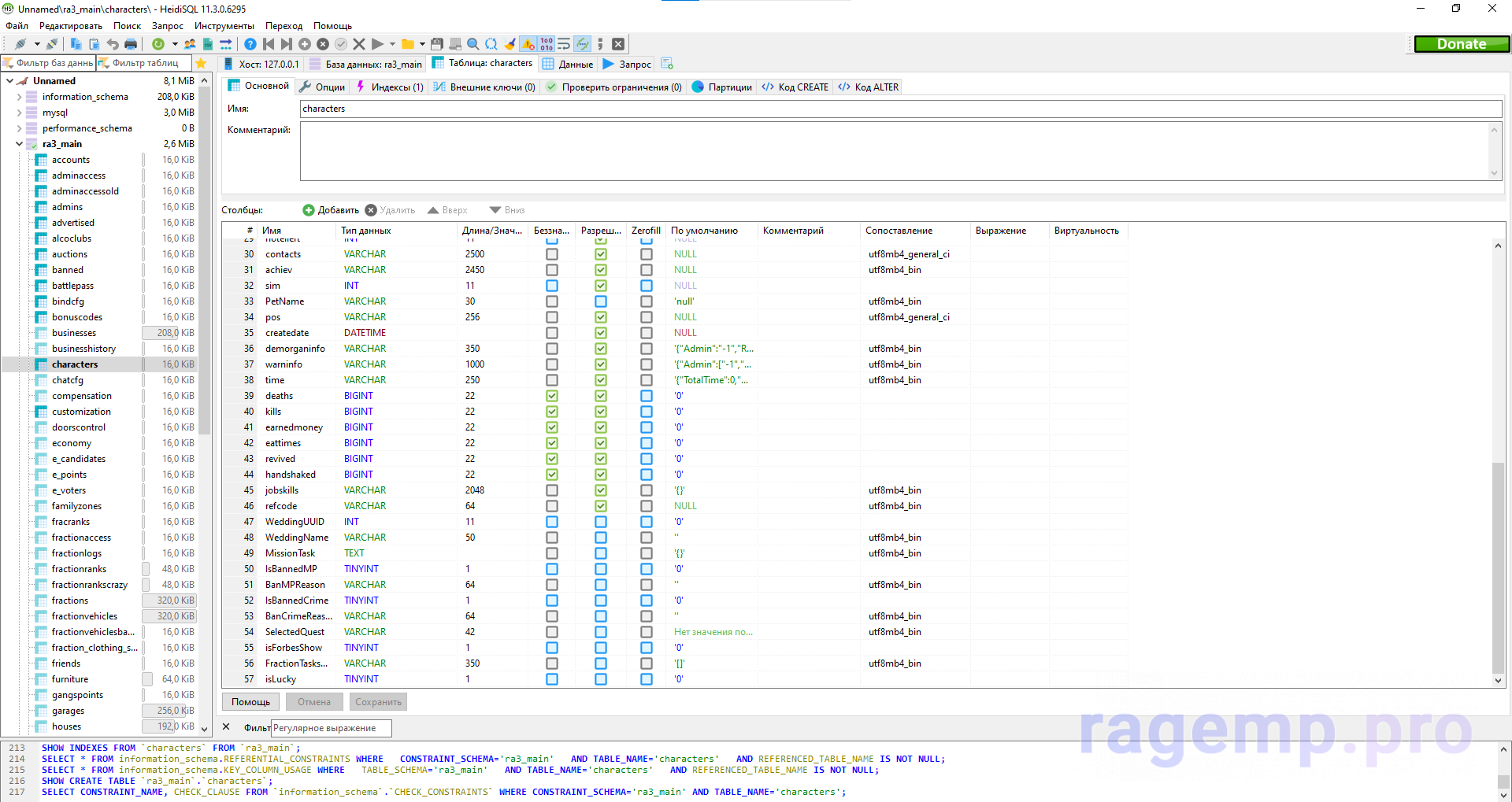This screenshot has width=1512, height=802.
Task: Toggle the stop-on-errors warning icon
Action: coord(528,44)
